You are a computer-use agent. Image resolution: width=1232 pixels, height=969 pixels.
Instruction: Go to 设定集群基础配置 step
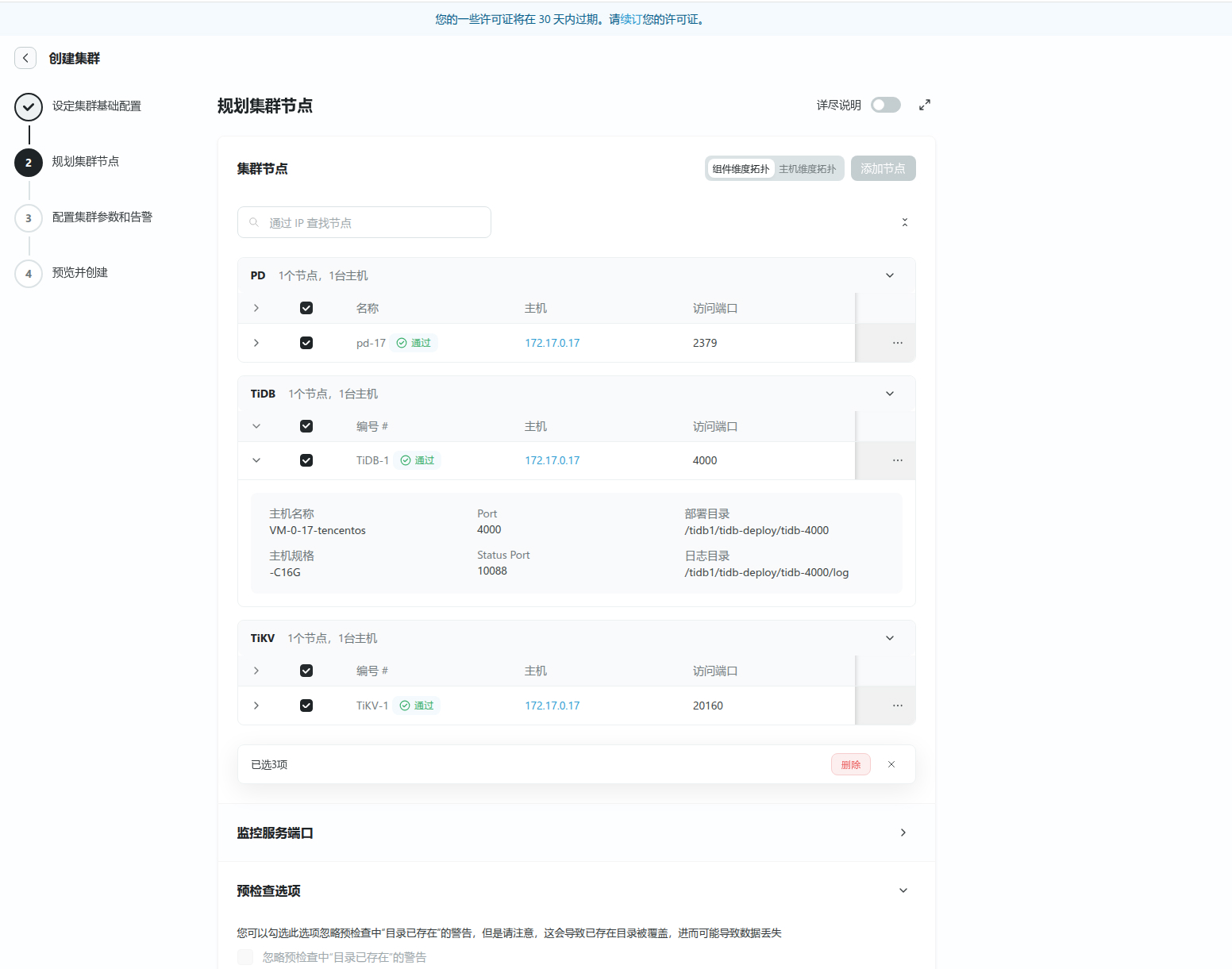point(97,106)
